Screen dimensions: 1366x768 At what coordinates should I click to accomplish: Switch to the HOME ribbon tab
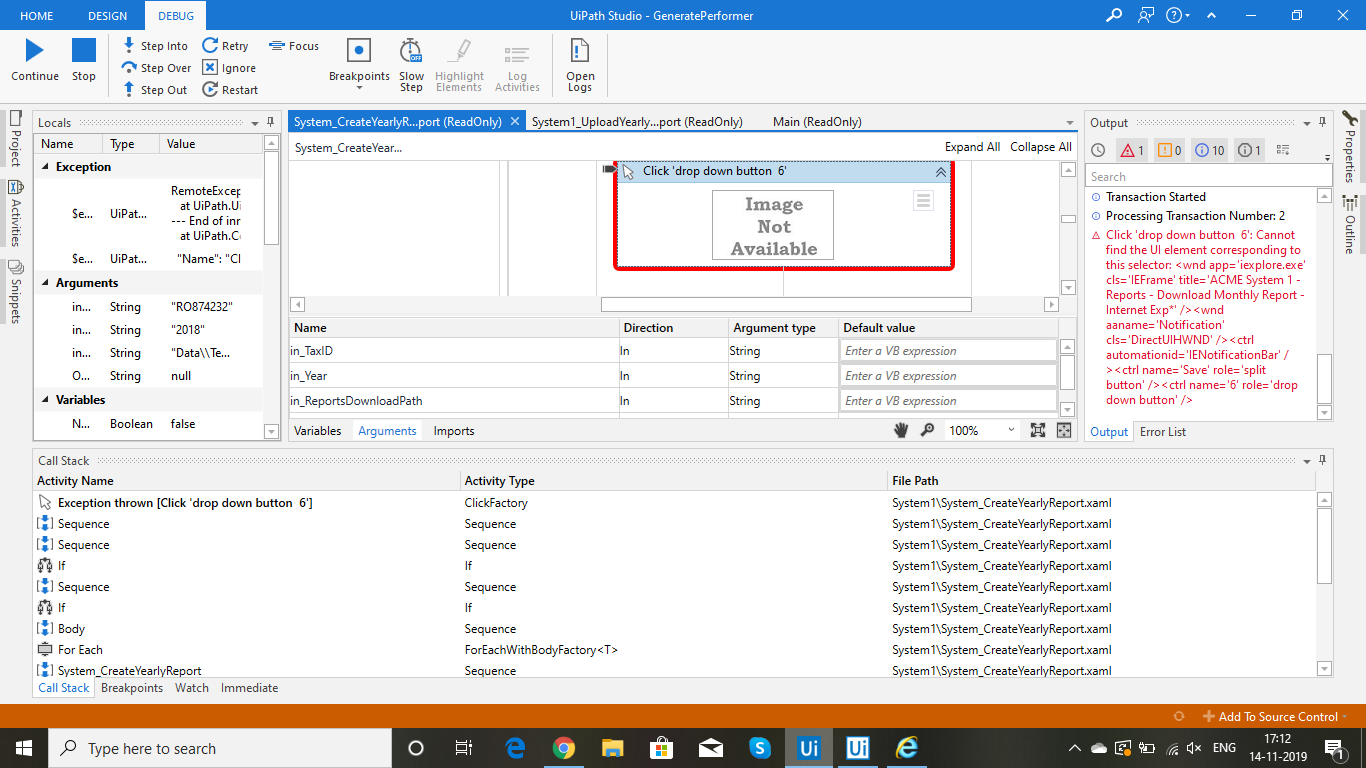[x=37, y=16]
